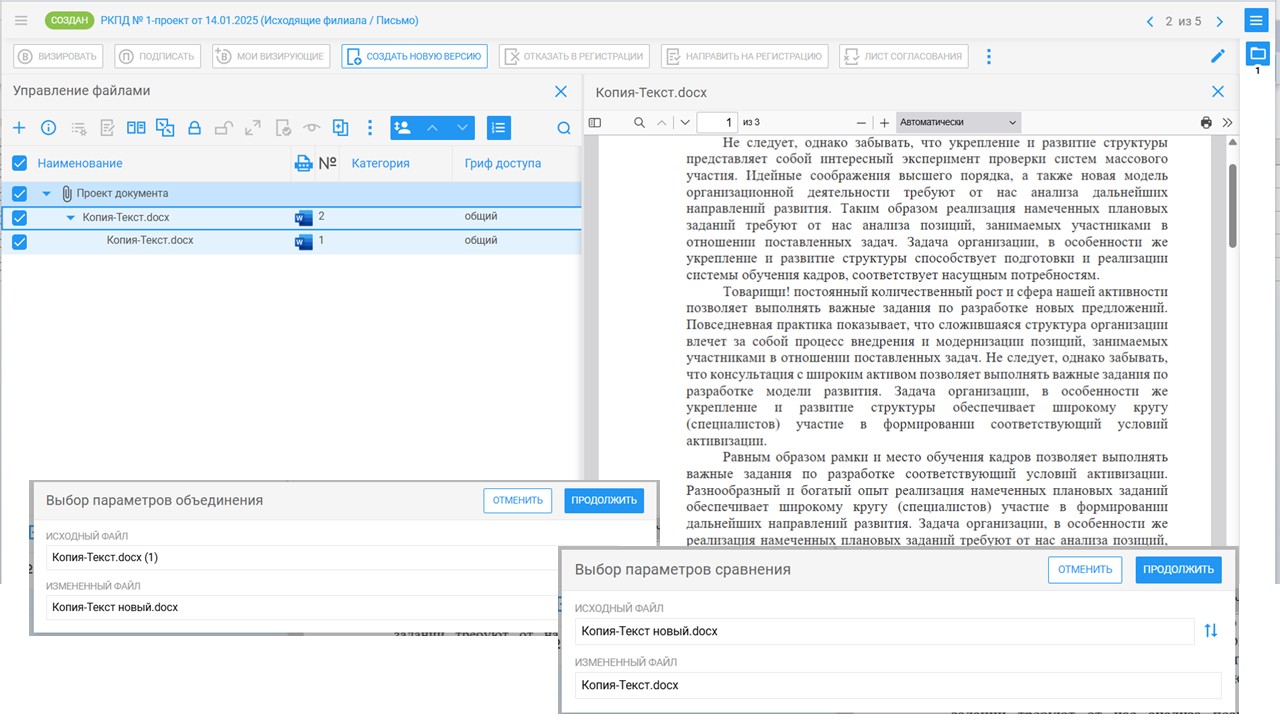Zoom in with the plus button in preview
This screenshot has width=1280, height=720.
(884, 123)
